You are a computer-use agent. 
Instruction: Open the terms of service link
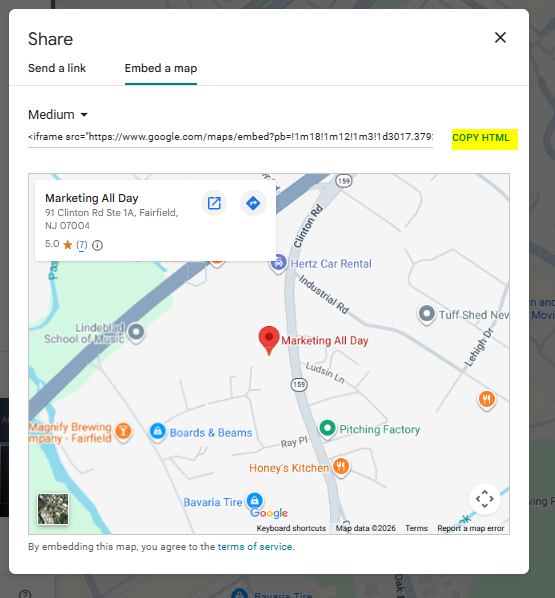coord(255,547)
